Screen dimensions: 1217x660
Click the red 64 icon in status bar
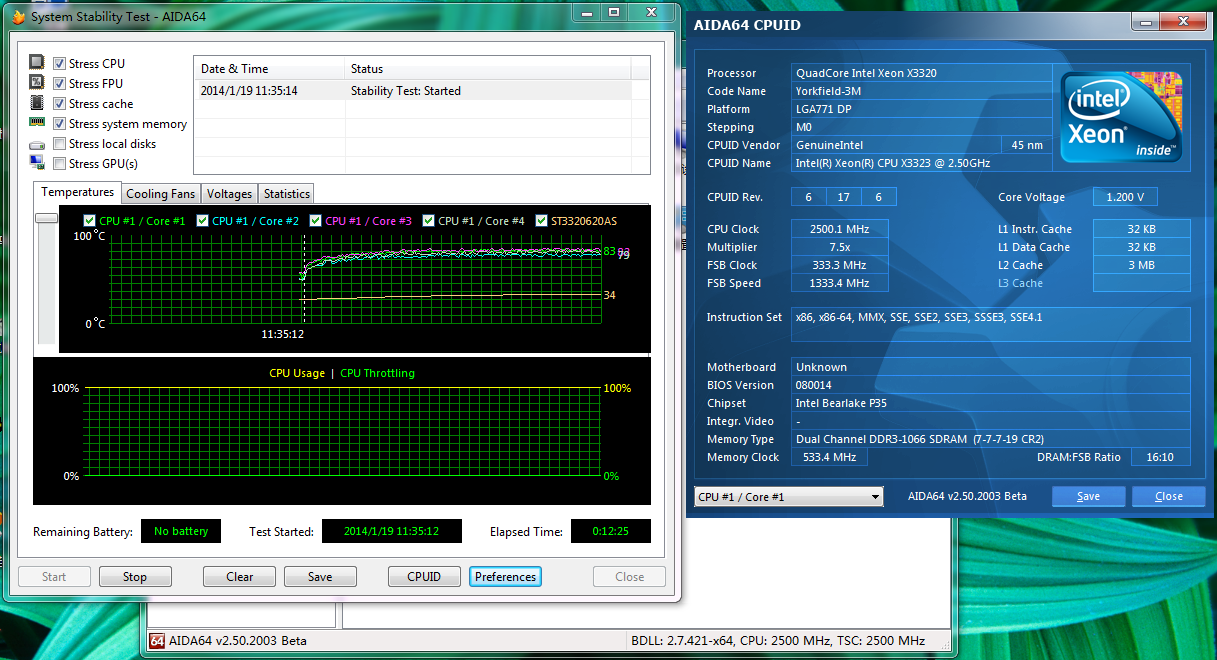coord(157,641)
